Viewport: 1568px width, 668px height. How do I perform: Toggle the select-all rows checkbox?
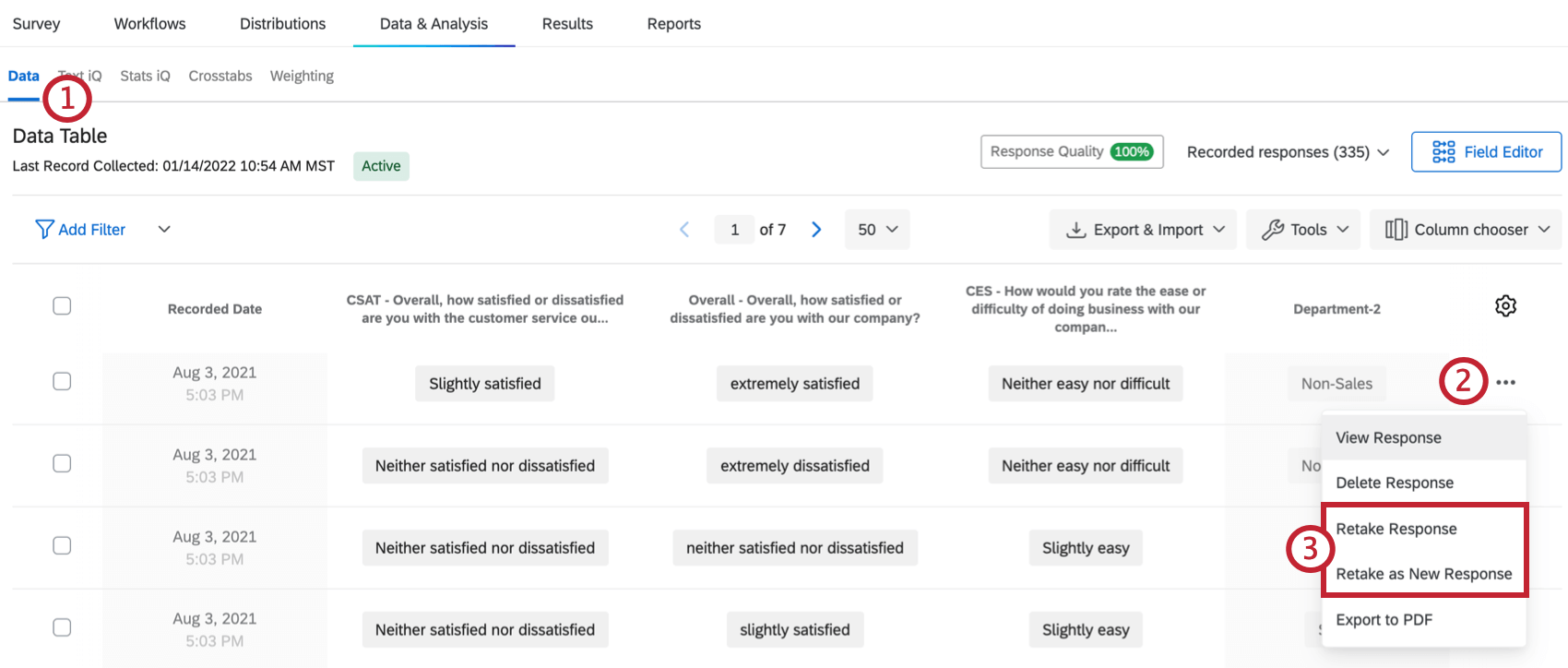tap(62, 306)
